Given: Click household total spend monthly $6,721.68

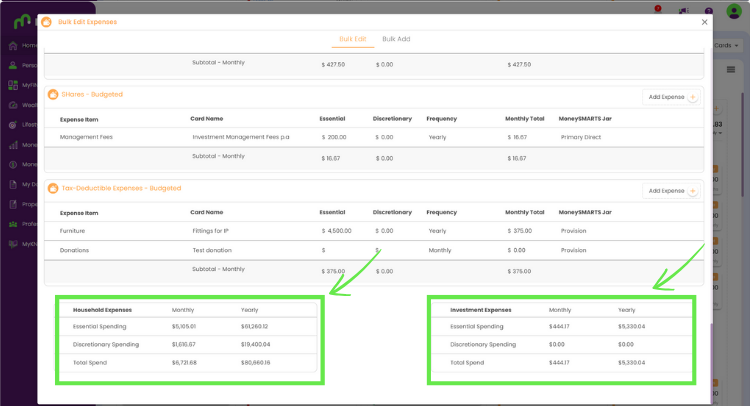Looking at the screenshot, I should click(184, 363).
